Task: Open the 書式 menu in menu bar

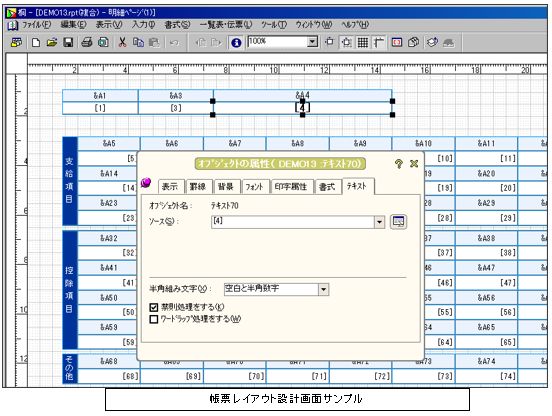Action: [177, 25]
